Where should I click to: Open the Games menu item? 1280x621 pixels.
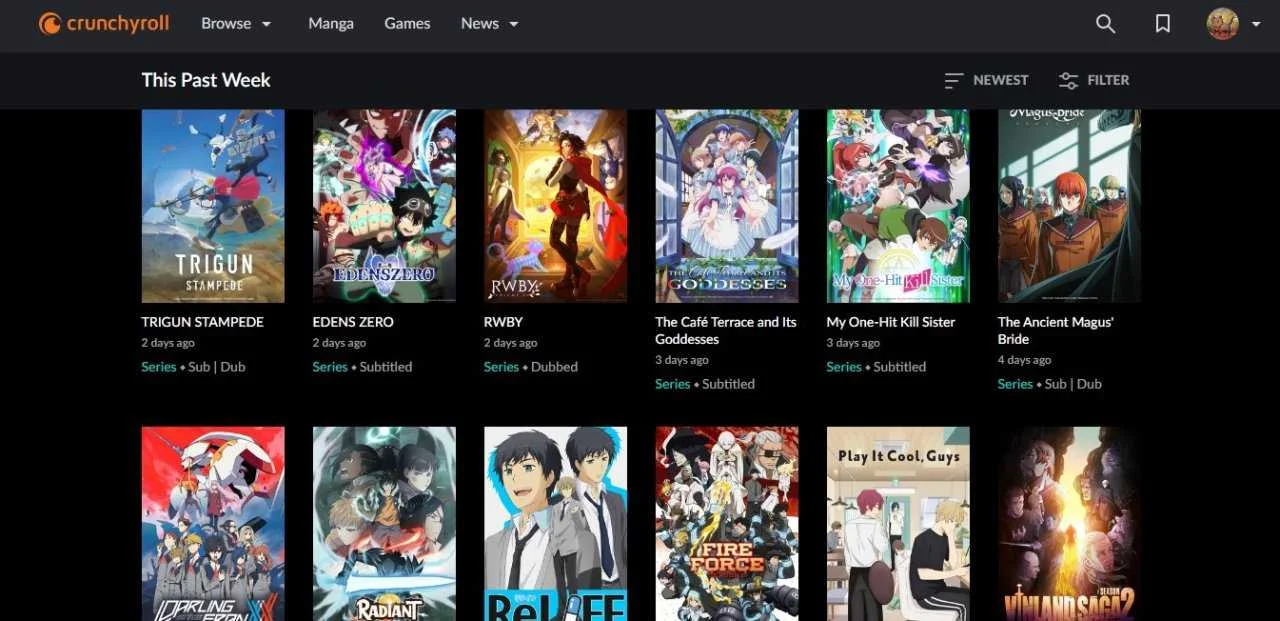pyautogui.click(x=407, y=23)
